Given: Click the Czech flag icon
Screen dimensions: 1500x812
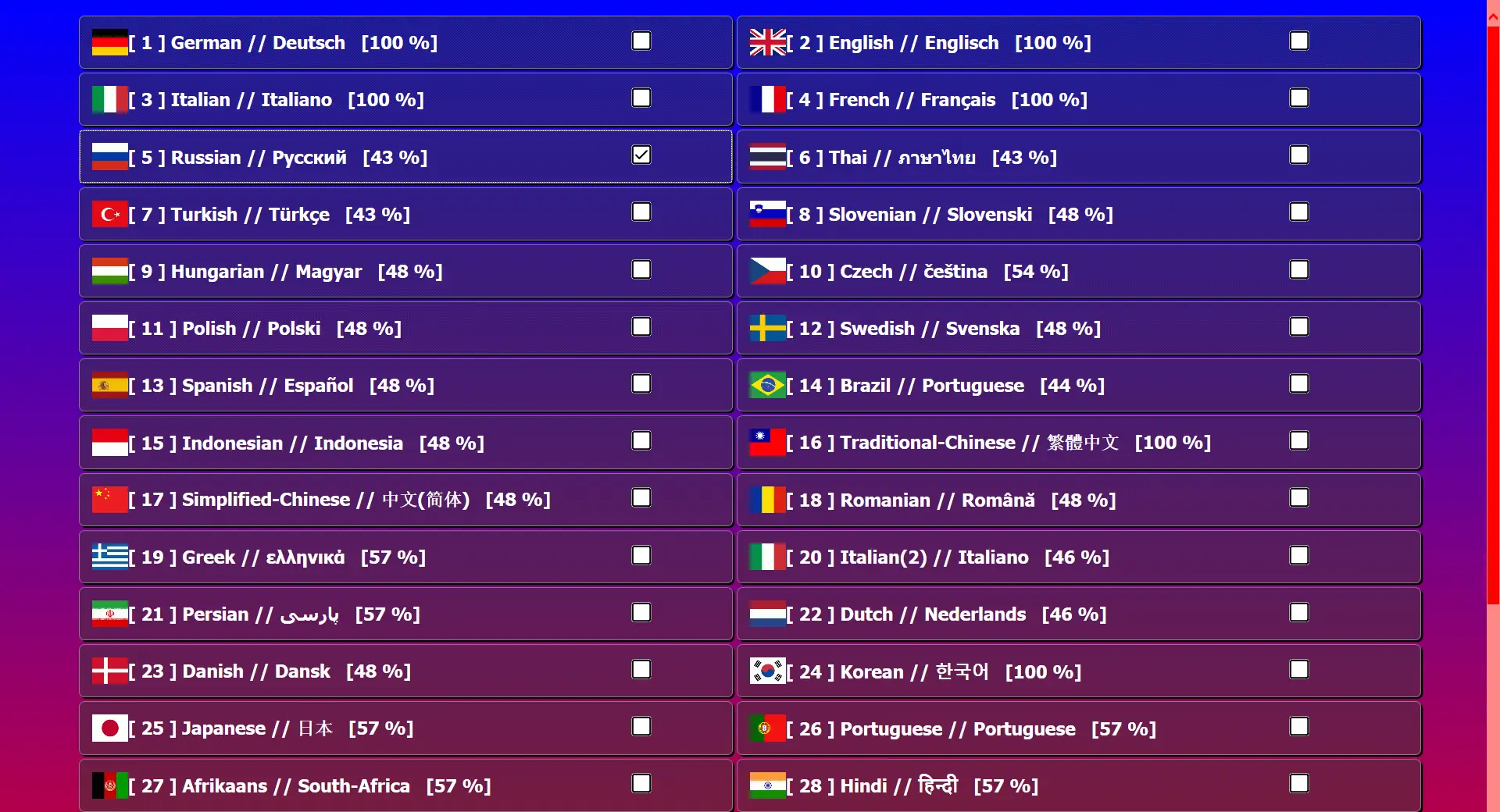Looking at the screenshot, I should click(x=767, y=271).
